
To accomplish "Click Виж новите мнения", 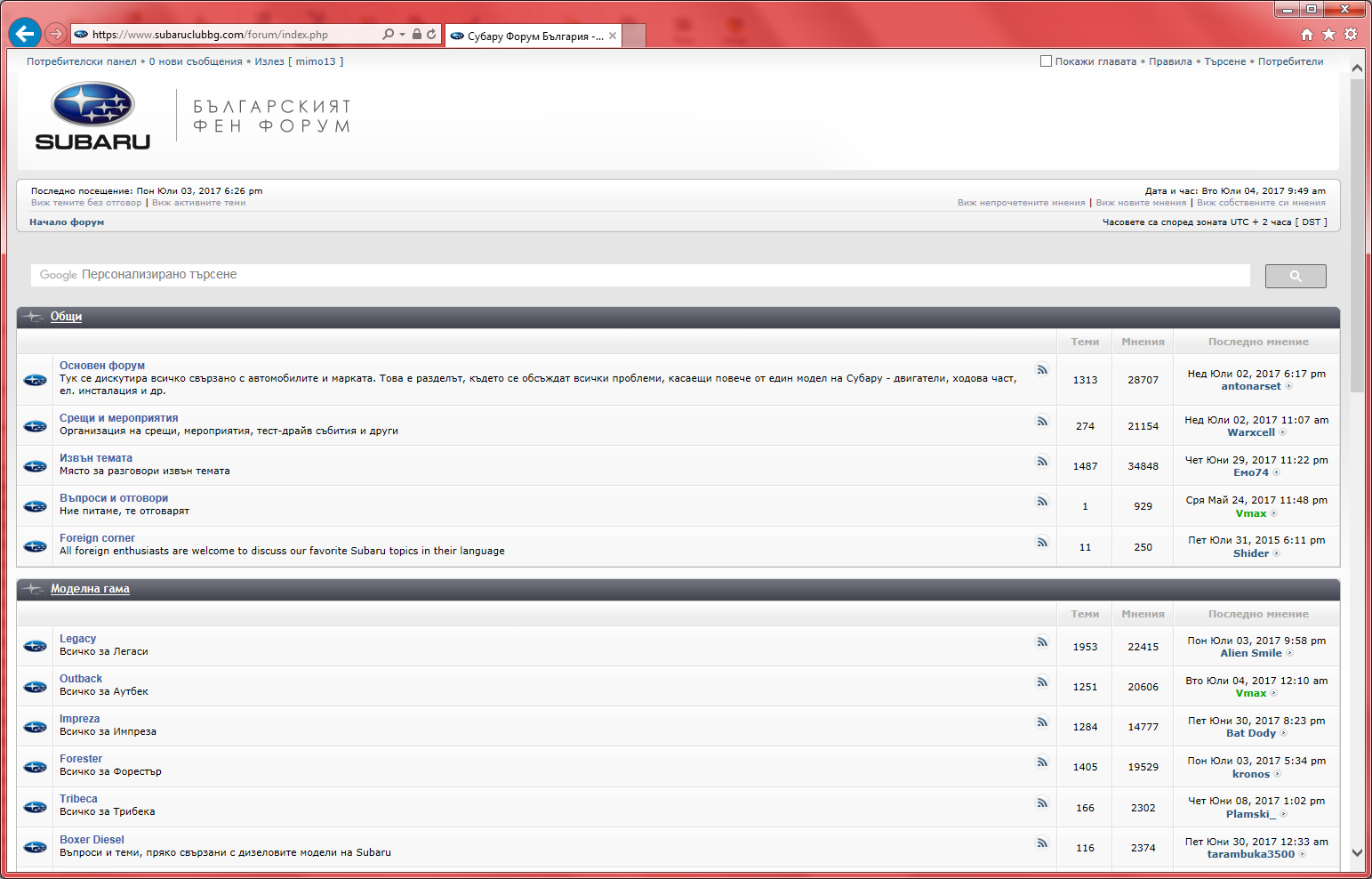I will pos(1141,203).
